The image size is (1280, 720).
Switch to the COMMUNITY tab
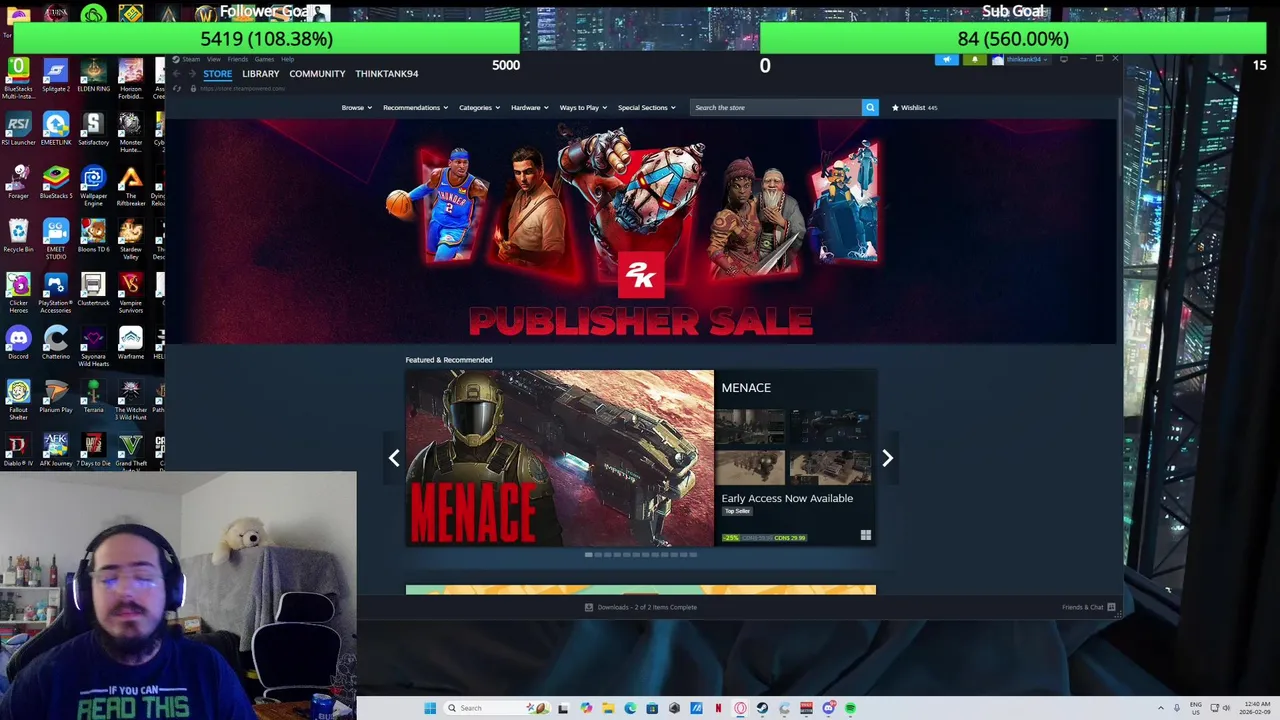[x=317, y=74]
